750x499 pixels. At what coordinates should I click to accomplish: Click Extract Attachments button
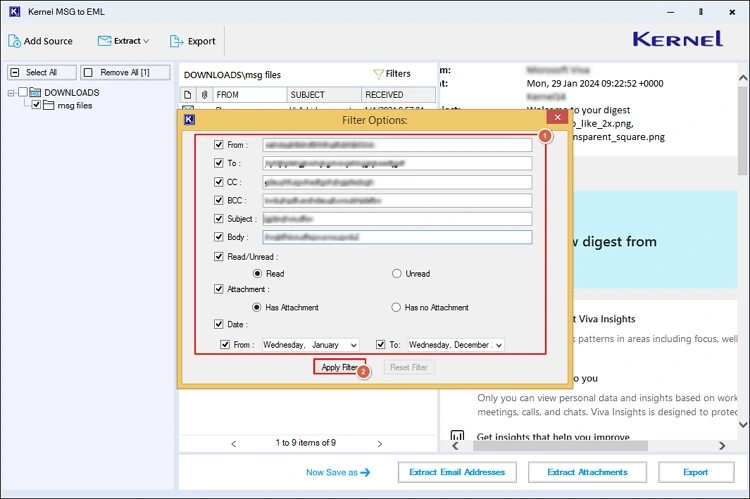587,472
